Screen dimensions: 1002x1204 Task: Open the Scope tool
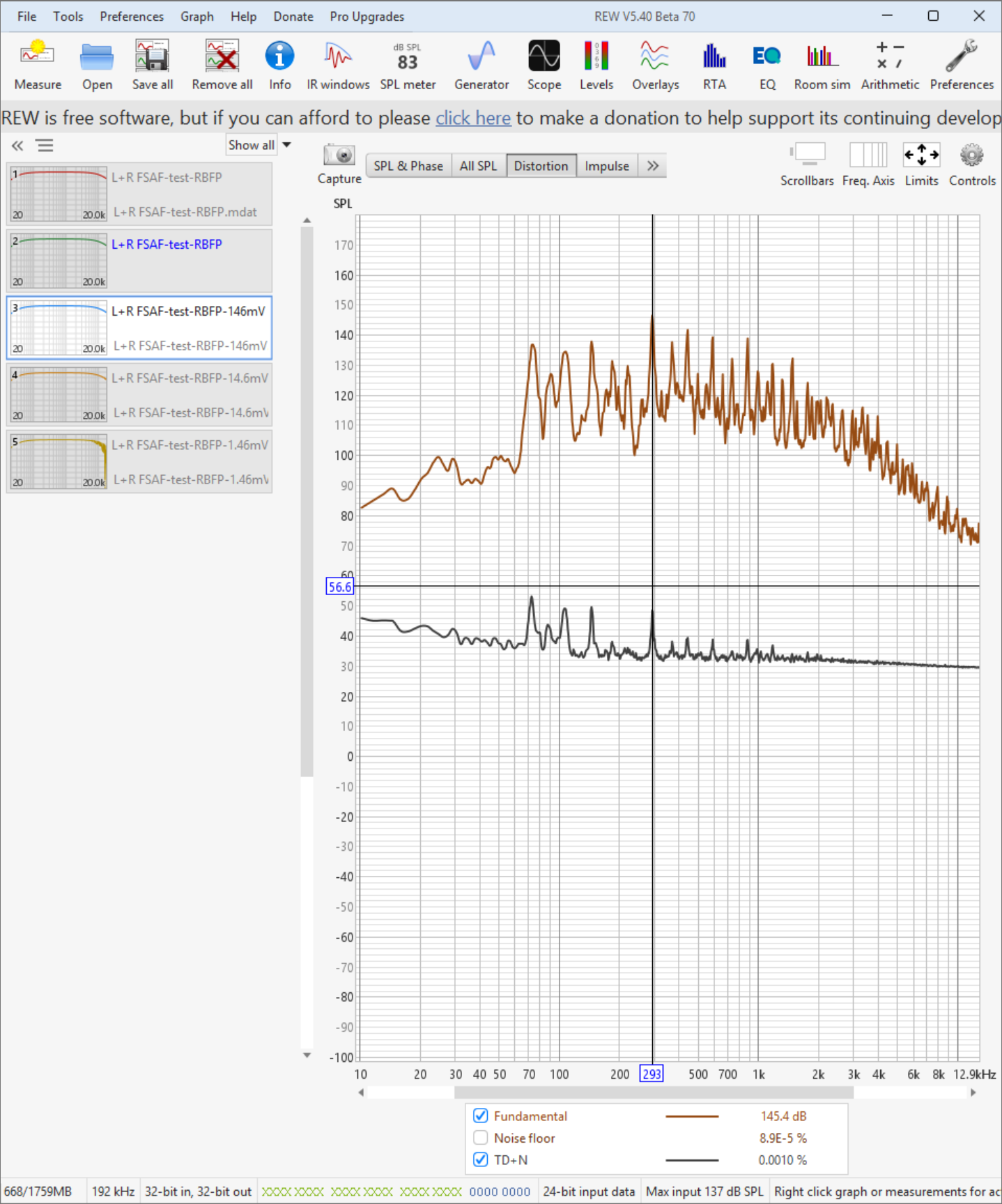click(544, 65)
